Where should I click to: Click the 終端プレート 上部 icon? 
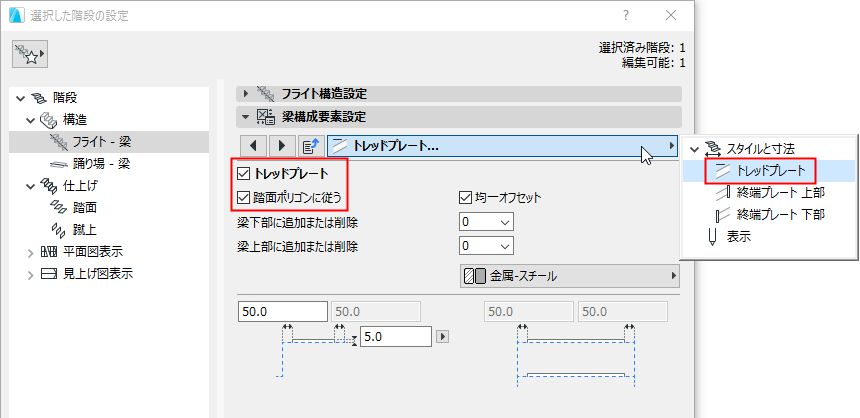(725, 192)
